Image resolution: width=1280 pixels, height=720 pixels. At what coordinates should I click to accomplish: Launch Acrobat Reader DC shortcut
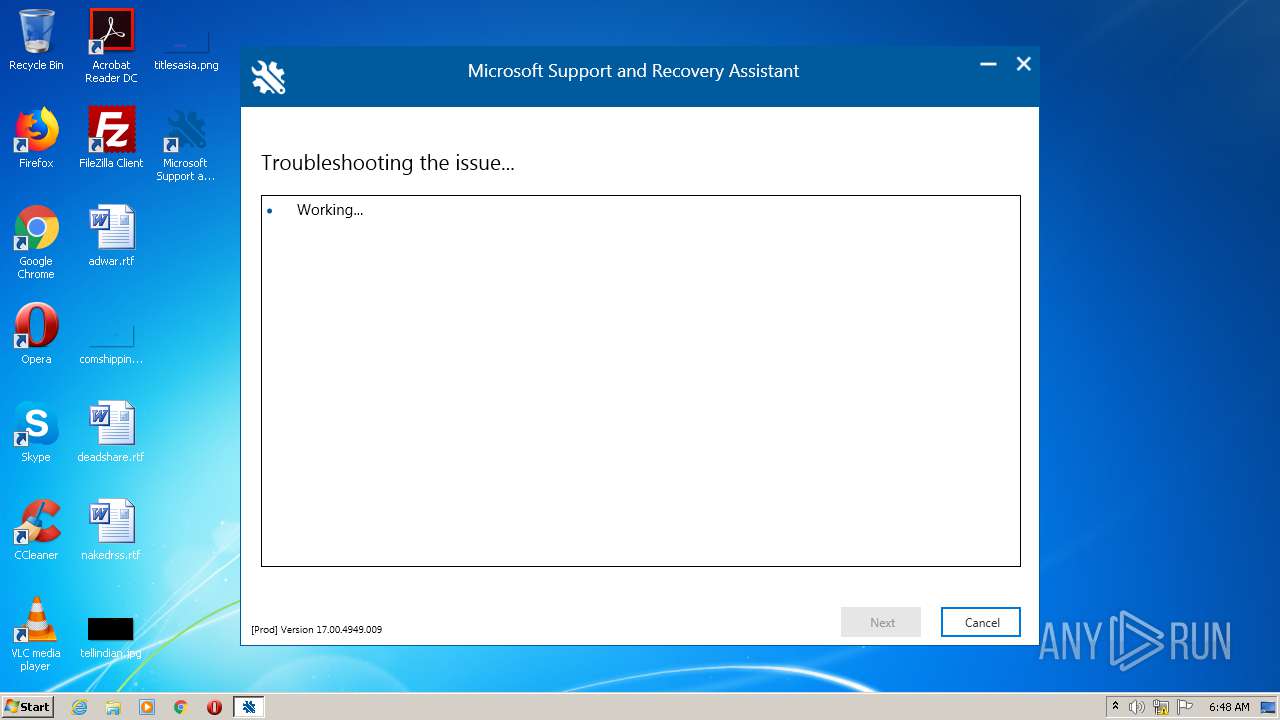click(x=111, y=46)
